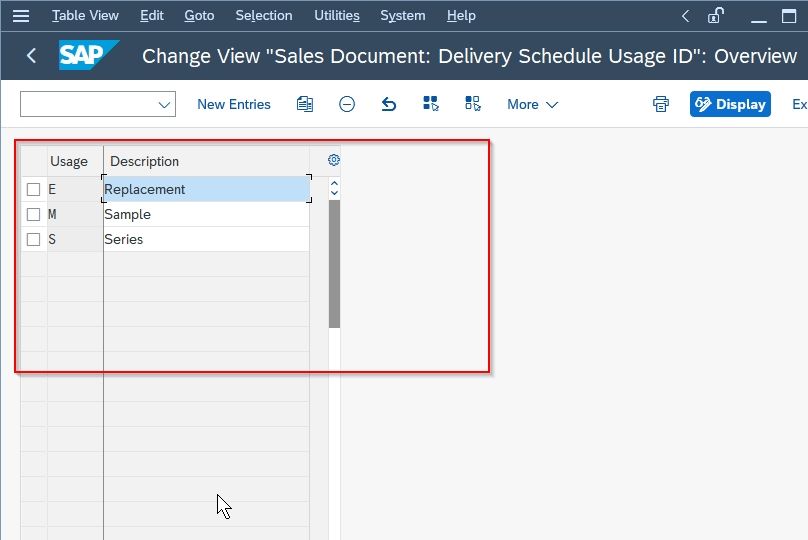
Task: Open the Goto menu
Action: click(199, 16)
